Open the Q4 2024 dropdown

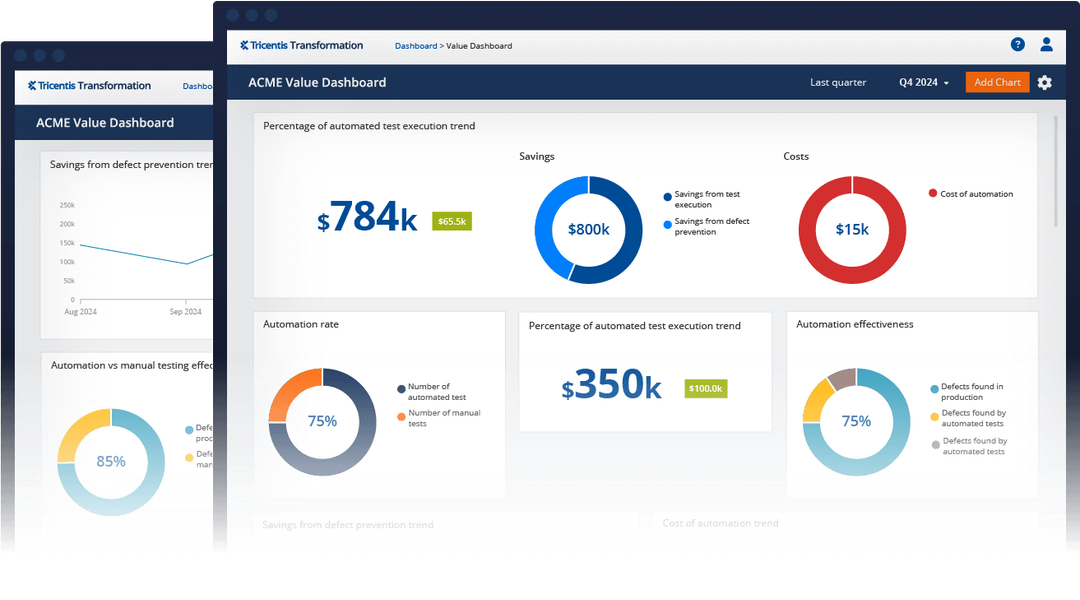click(x=921, y=83)
